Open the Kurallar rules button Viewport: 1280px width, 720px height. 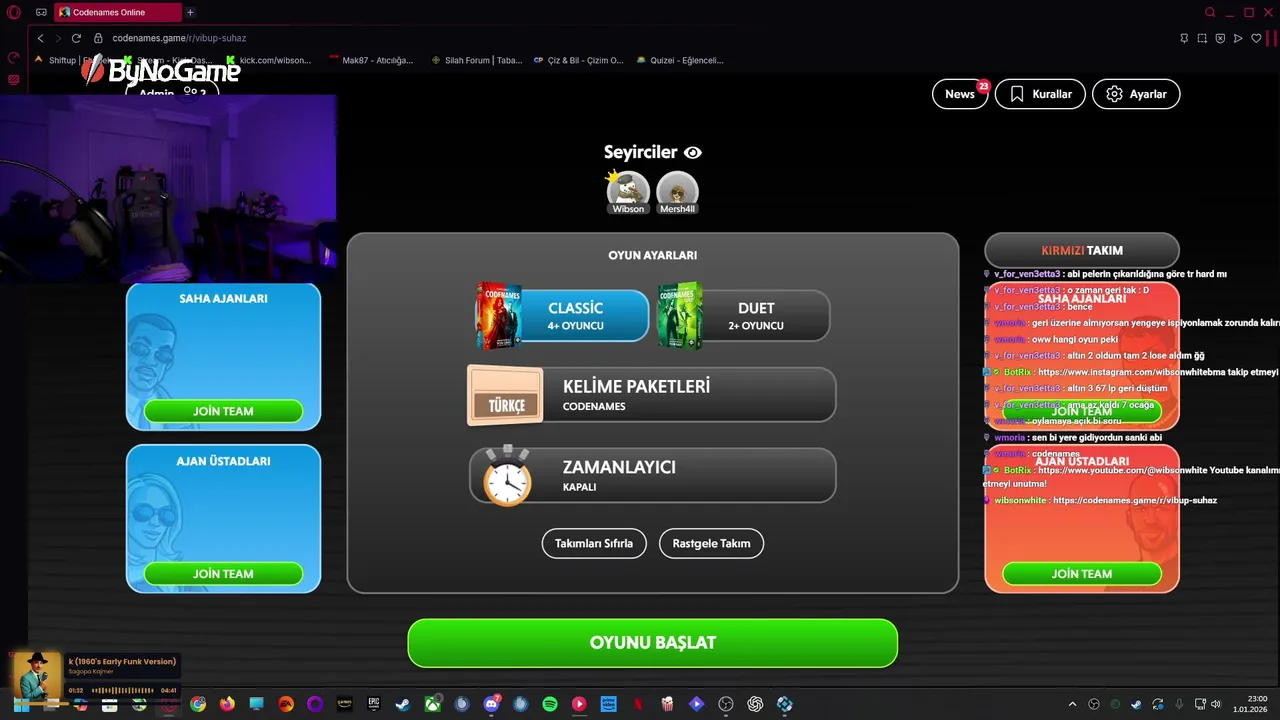coord(1040,94)
